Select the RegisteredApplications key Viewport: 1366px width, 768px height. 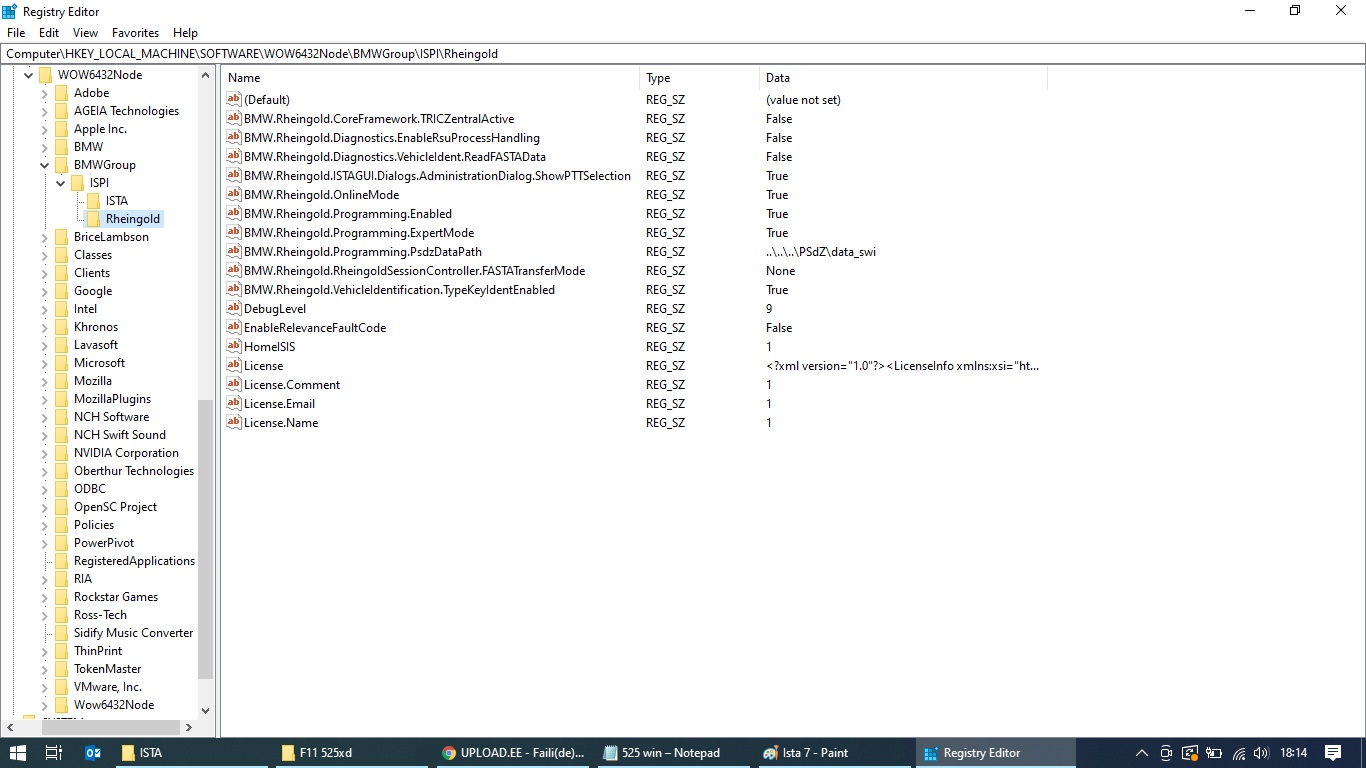pos(134,561)
